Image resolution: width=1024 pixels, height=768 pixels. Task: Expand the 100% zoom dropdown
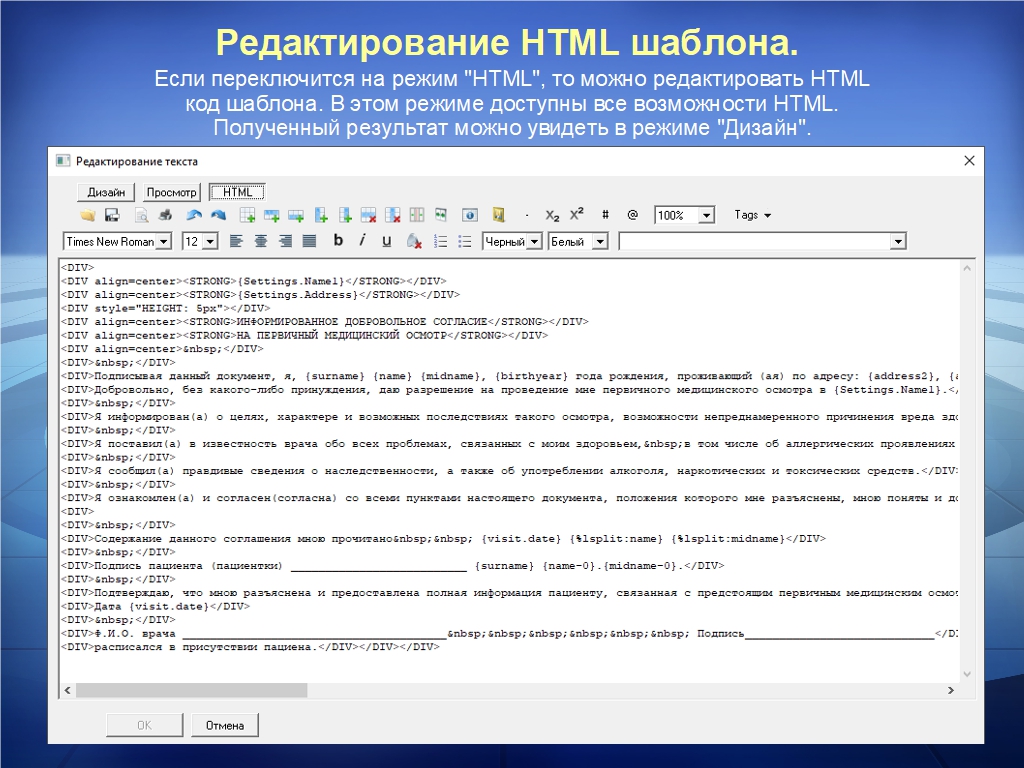click(706, 216)
